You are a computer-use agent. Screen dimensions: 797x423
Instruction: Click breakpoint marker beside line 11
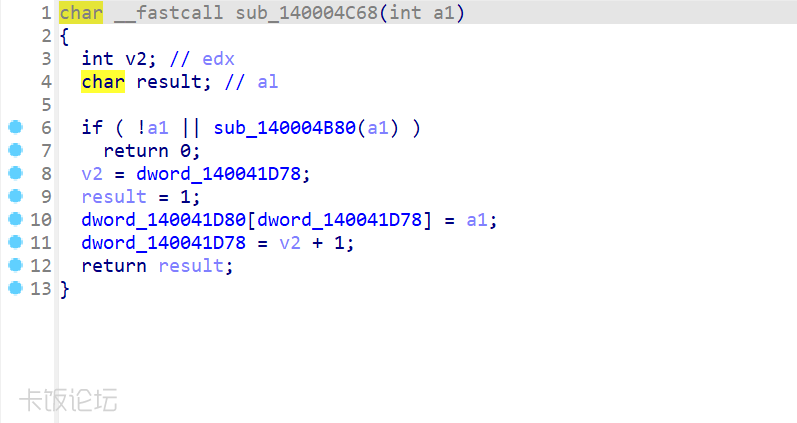(x=15, y=242)
